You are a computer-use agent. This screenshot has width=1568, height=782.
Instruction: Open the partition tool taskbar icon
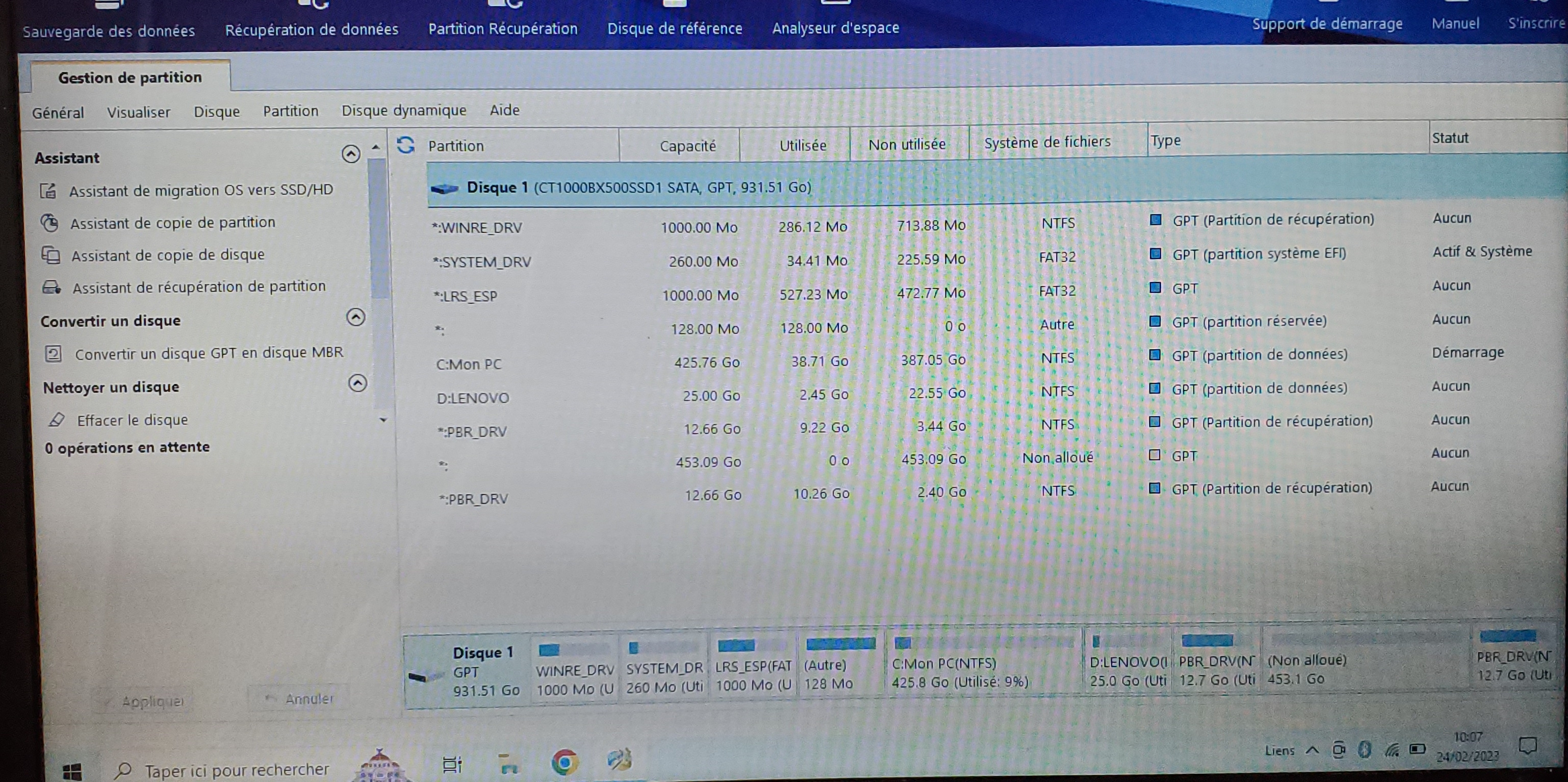620,760
